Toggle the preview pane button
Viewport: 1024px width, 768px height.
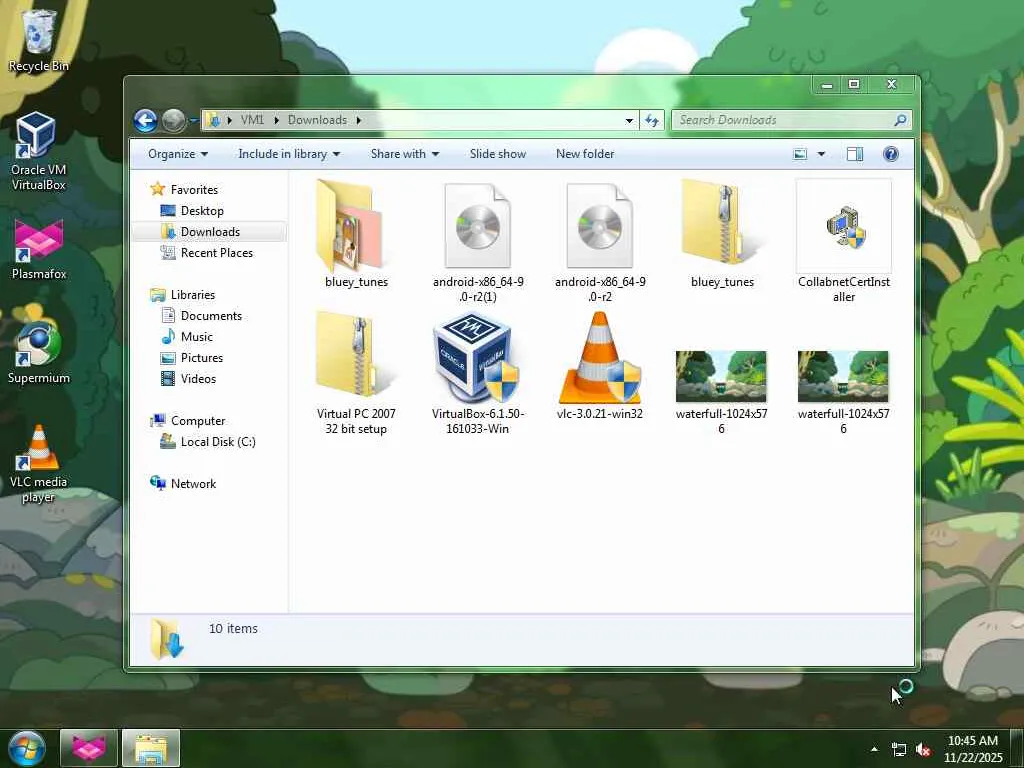tap(855, 154)
